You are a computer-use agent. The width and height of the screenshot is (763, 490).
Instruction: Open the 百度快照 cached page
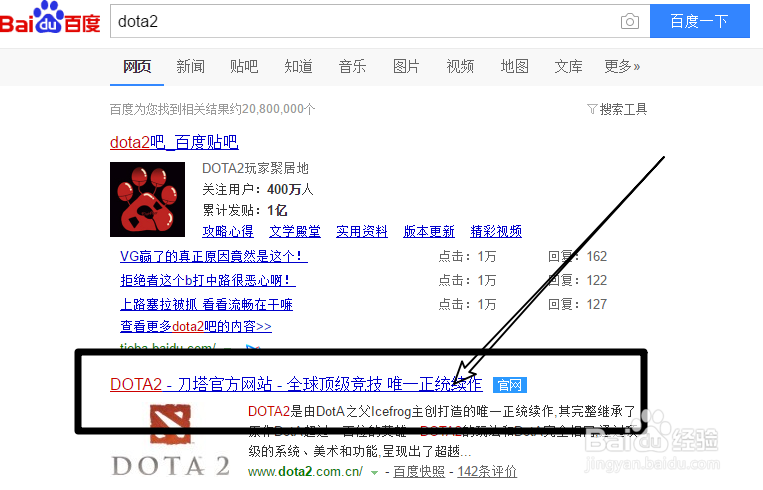[x=419, y=472]
